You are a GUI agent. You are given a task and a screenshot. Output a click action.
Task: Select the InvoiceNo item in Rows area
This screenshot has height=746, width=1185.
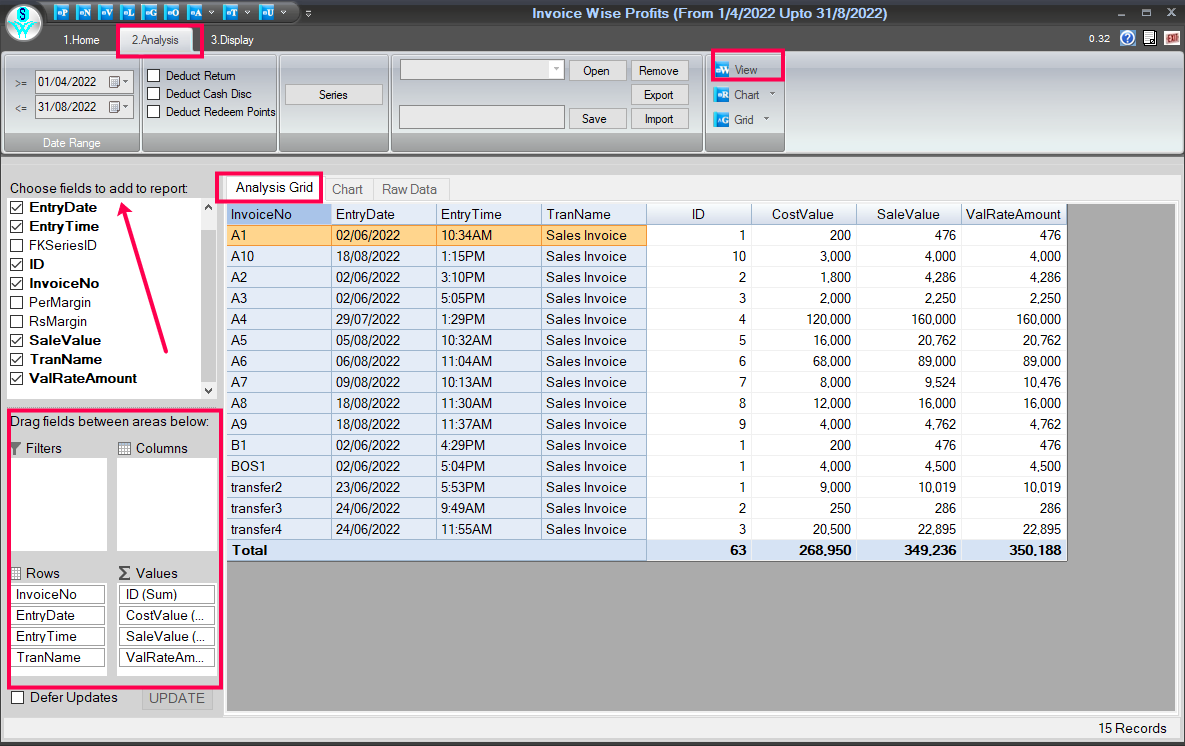pos(57,594)
